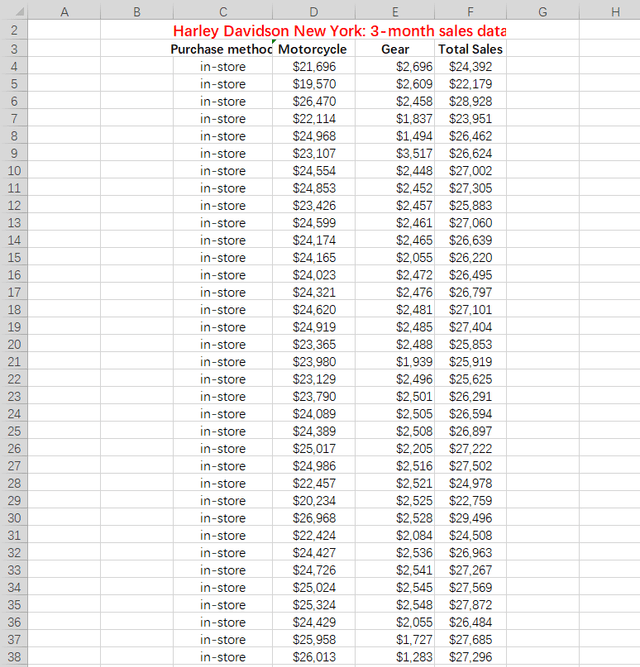
Task: Select column H header
Action: click(x=610, y=11)
